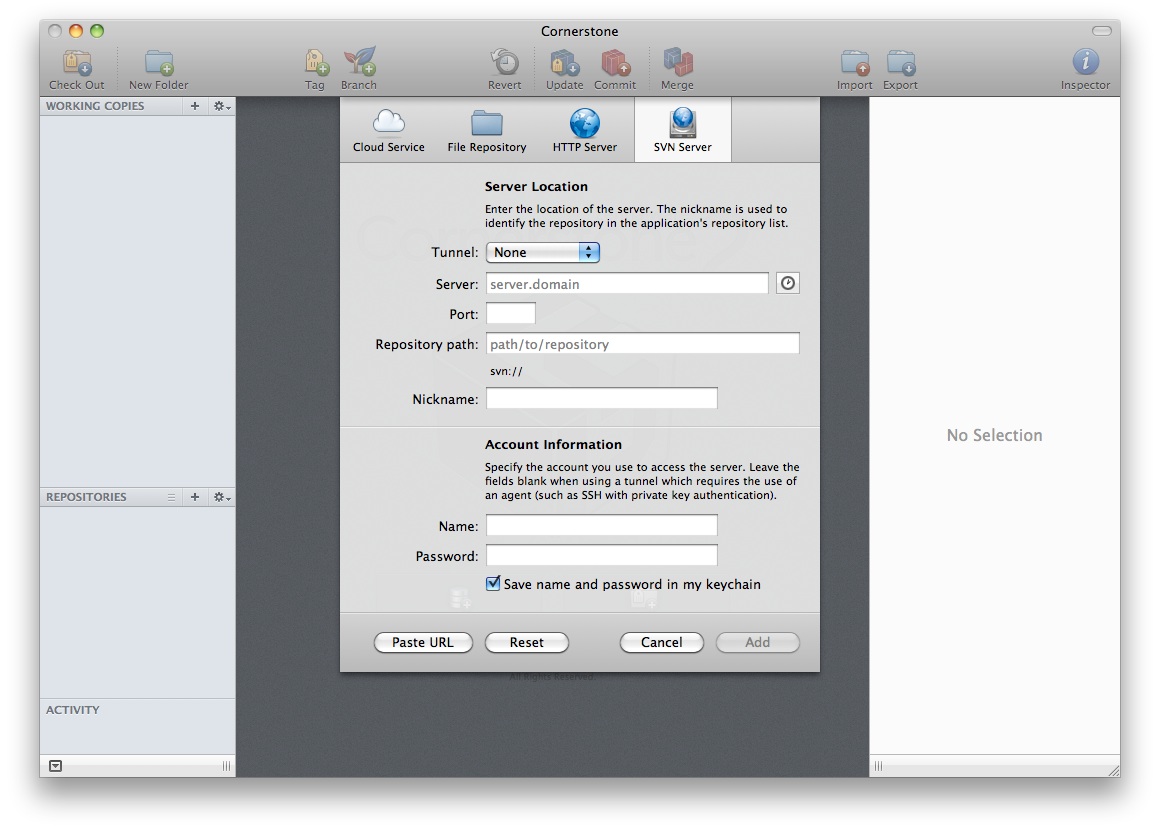Screen dimensions: 1160x837
Task: Select the File Repository tab
Action: pyautogui.click(x=487, y=130)
